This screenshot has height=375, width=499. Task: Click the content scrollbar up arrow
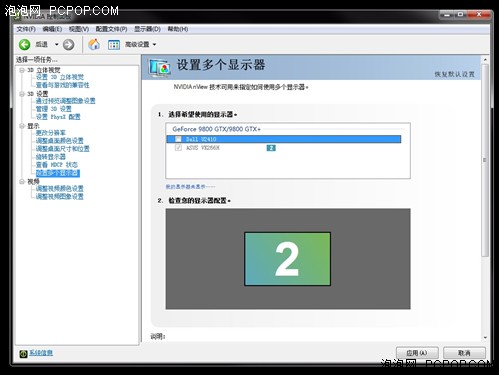tap(485, 60)
